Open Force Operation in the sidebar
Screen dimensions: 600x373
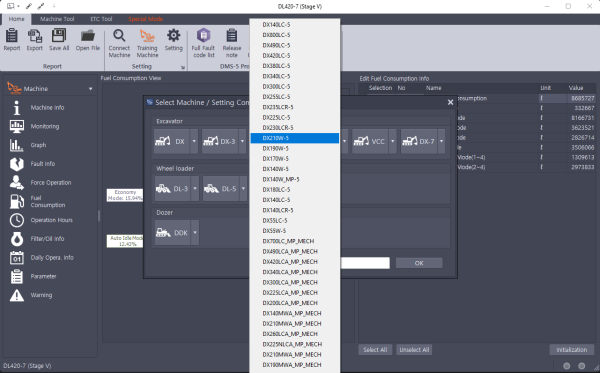[51, 183]
